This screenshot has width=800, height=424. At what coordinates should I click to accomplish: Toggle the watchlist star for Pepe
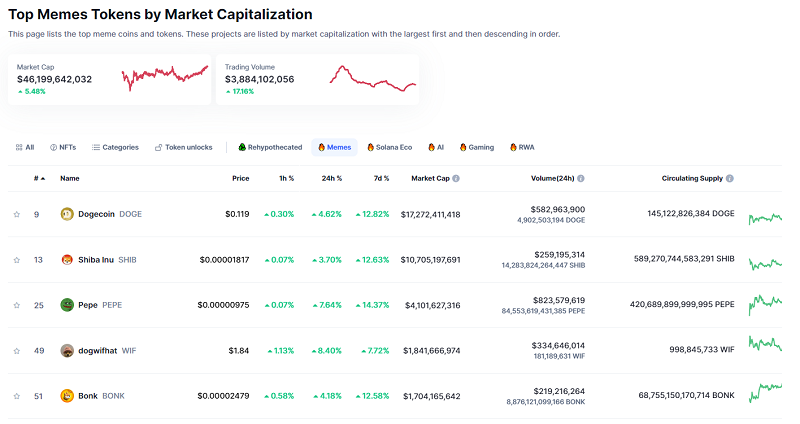(x=17, y=305)
